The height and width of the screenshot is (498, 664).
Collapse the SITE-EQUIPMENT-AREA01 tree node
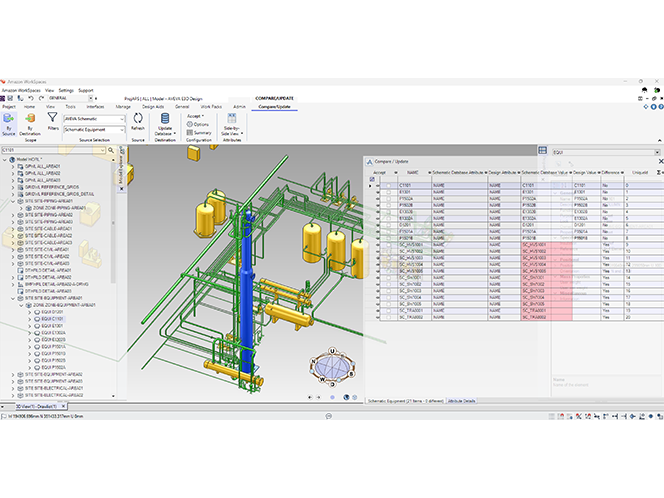coord(14,297)
